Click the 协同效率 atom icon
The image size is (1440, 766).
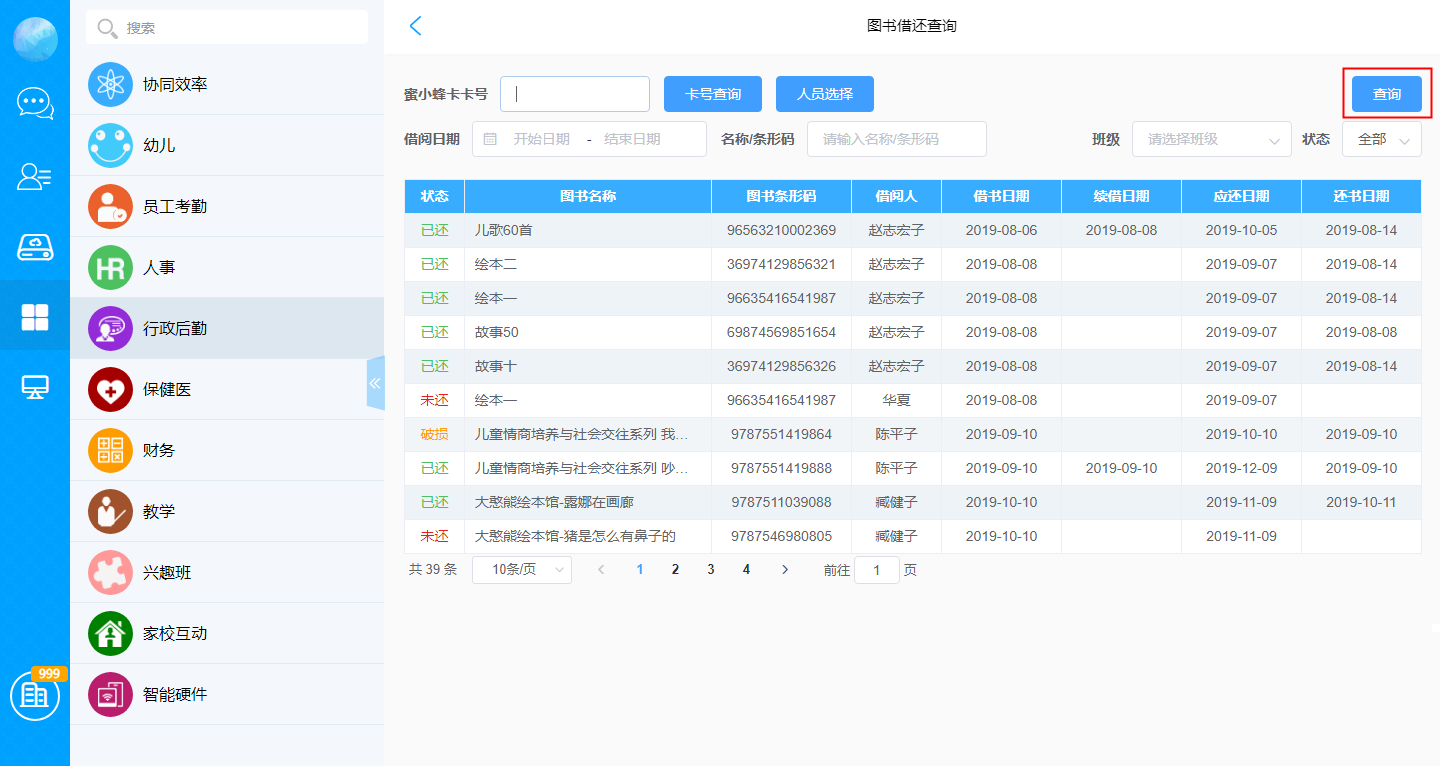[x=110, y=85]
